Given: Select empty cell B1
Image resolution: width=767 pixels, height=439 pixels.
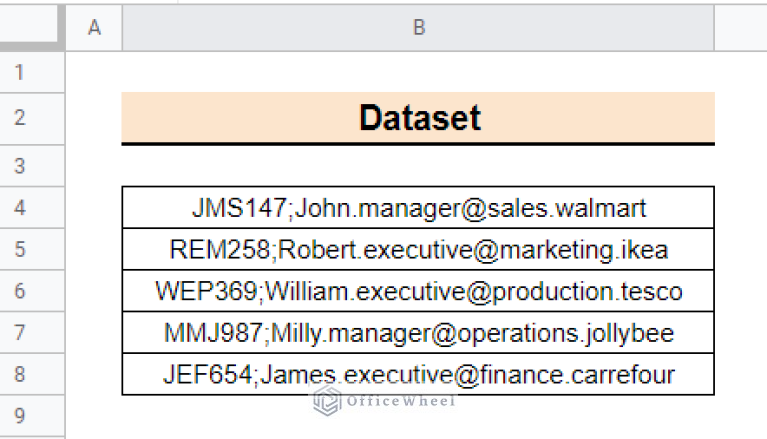Looking at the screenshot, I should (x=418, y=72).
